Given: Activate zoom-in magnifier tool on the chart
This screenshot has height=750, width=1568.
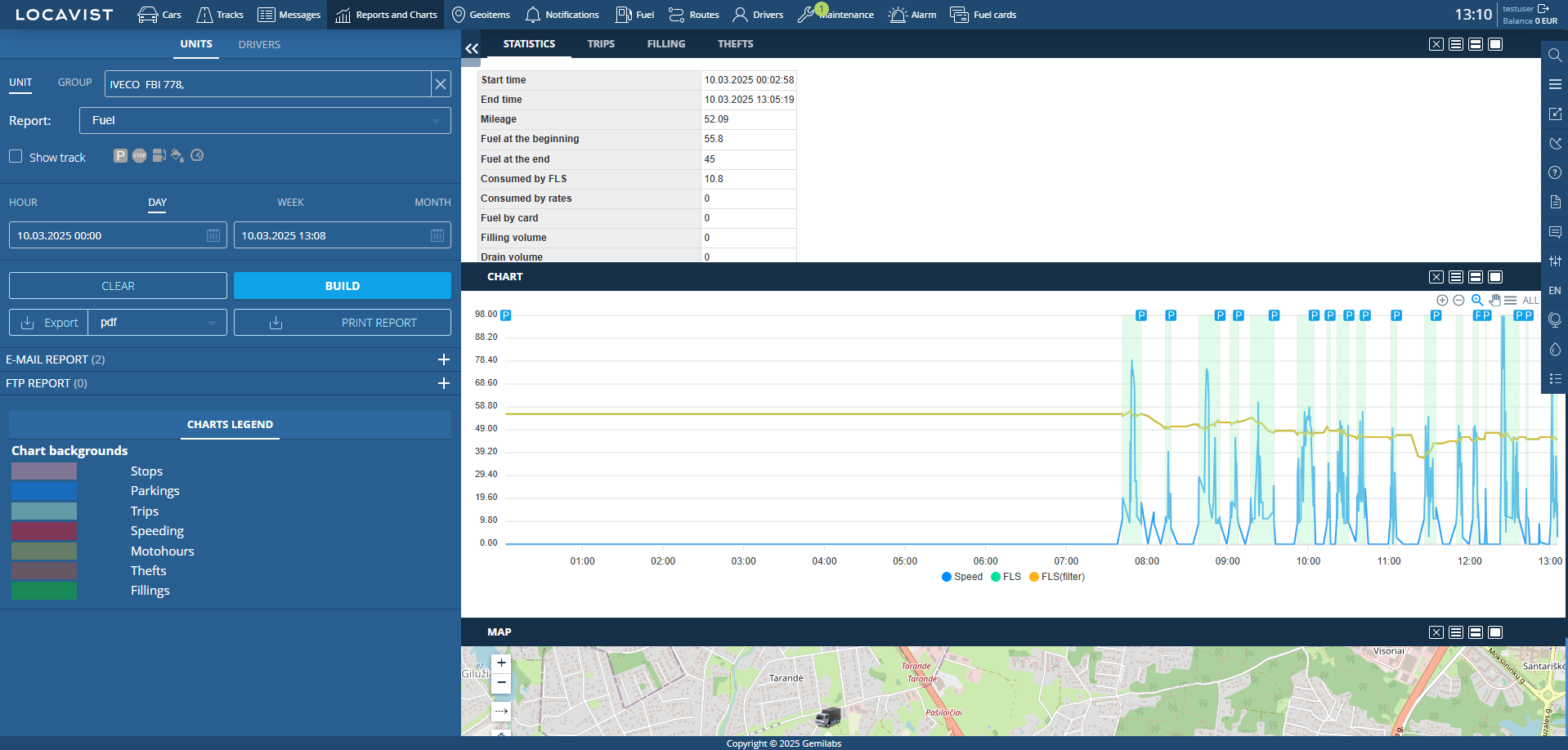Looking at the screenshot, I should (1476, 300).
